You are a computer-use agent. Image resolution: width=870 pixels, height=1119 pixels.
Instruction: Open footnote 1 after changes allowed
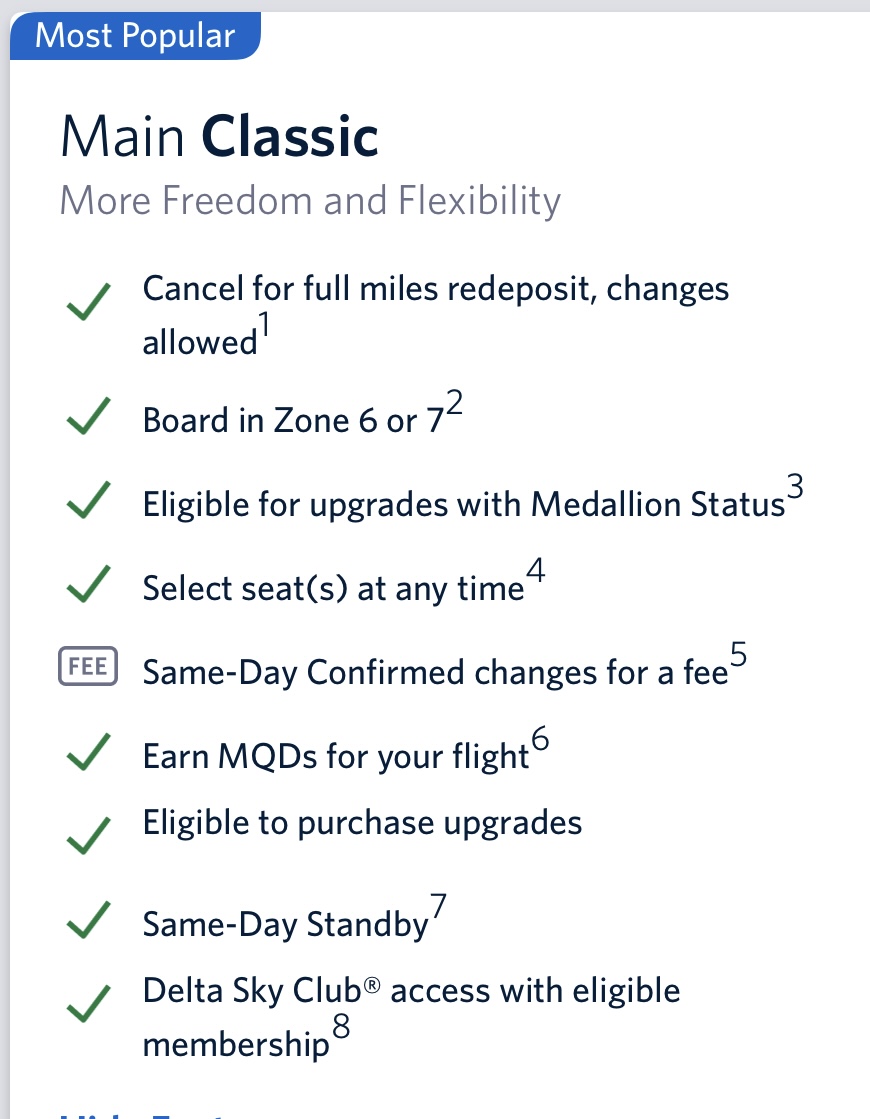click(x=264, y=325)
